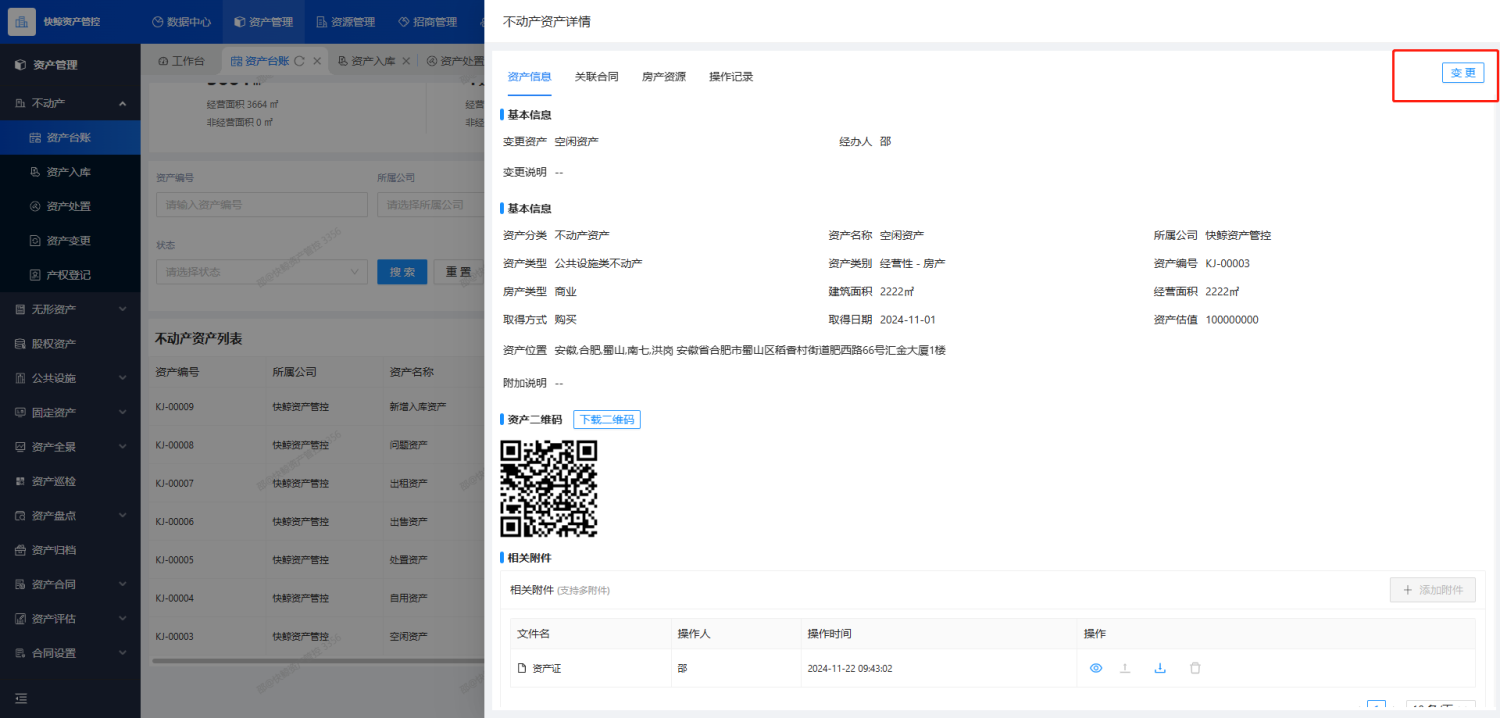Open 资产管理 in the top navigation
Image resolution: width=1500 pixels, height=718 pixels.
(264, 21)
